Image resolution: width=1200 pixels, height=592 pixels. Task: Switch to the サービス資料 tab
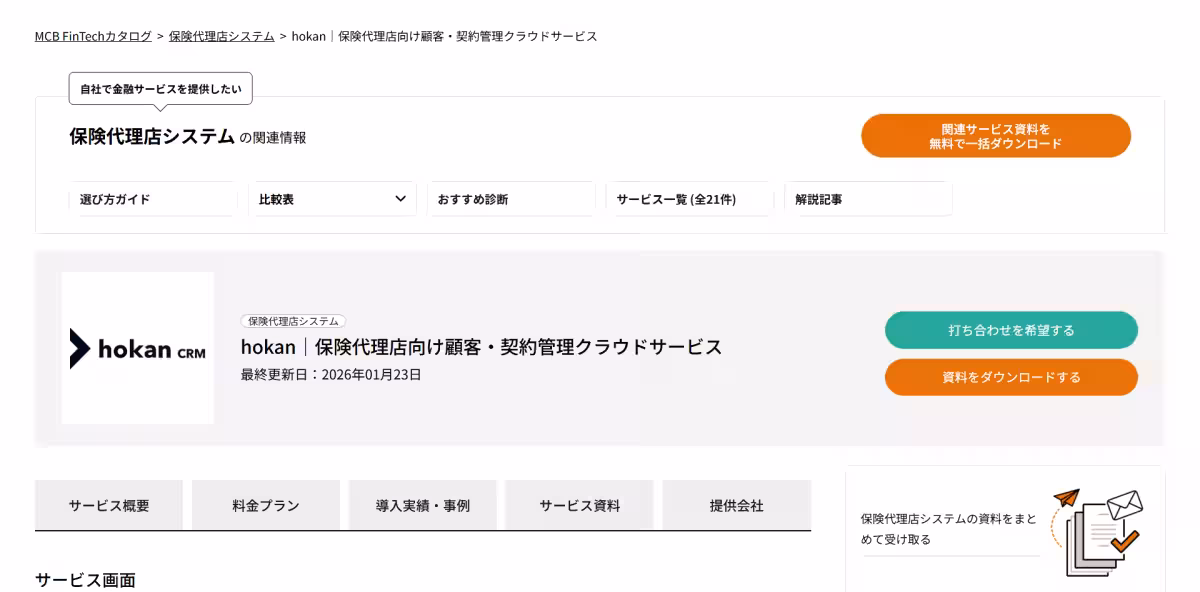(x=579, y=505)
